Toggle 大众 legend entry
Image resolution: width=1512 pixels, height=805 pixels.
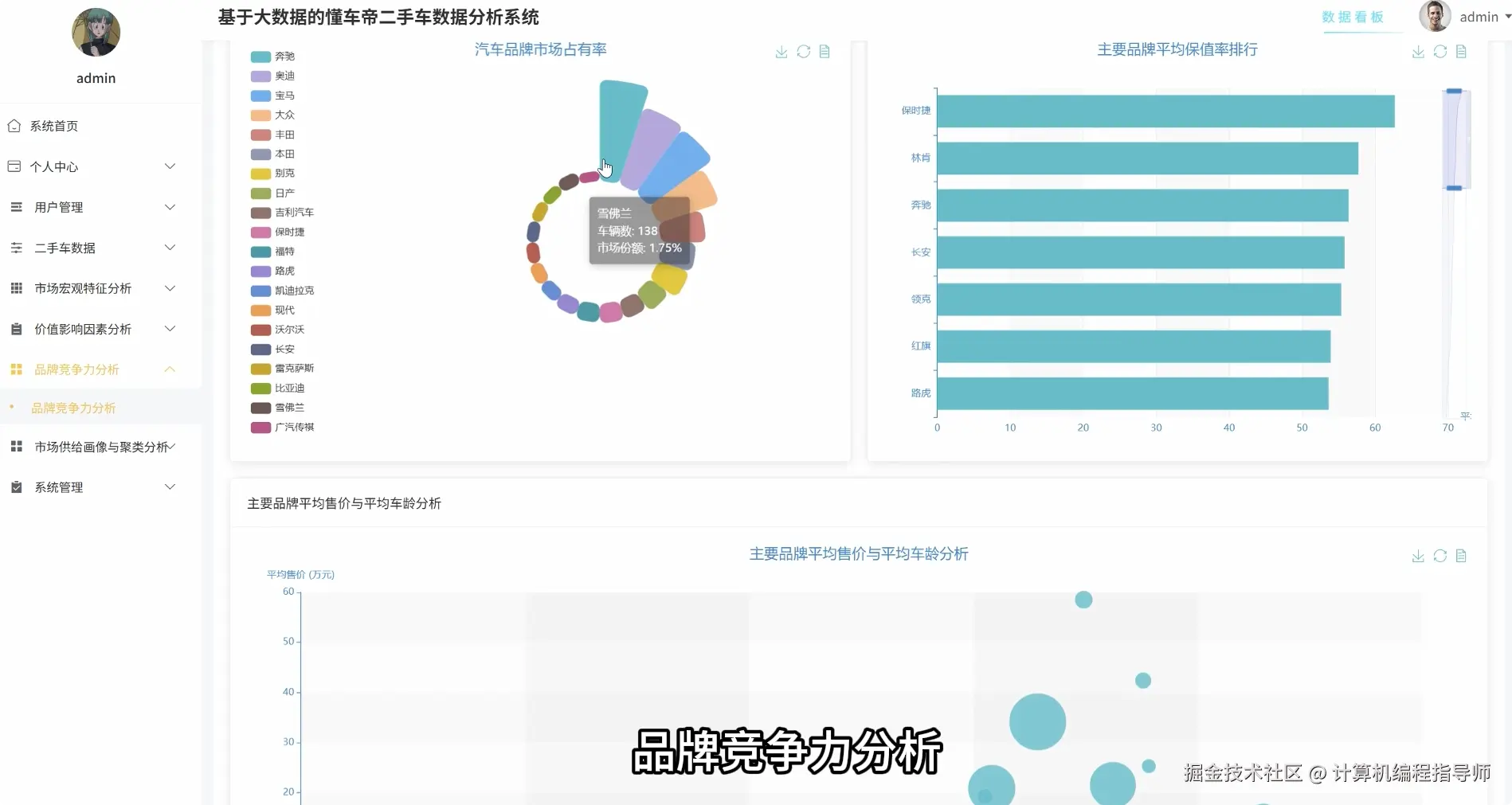[272, 115]
